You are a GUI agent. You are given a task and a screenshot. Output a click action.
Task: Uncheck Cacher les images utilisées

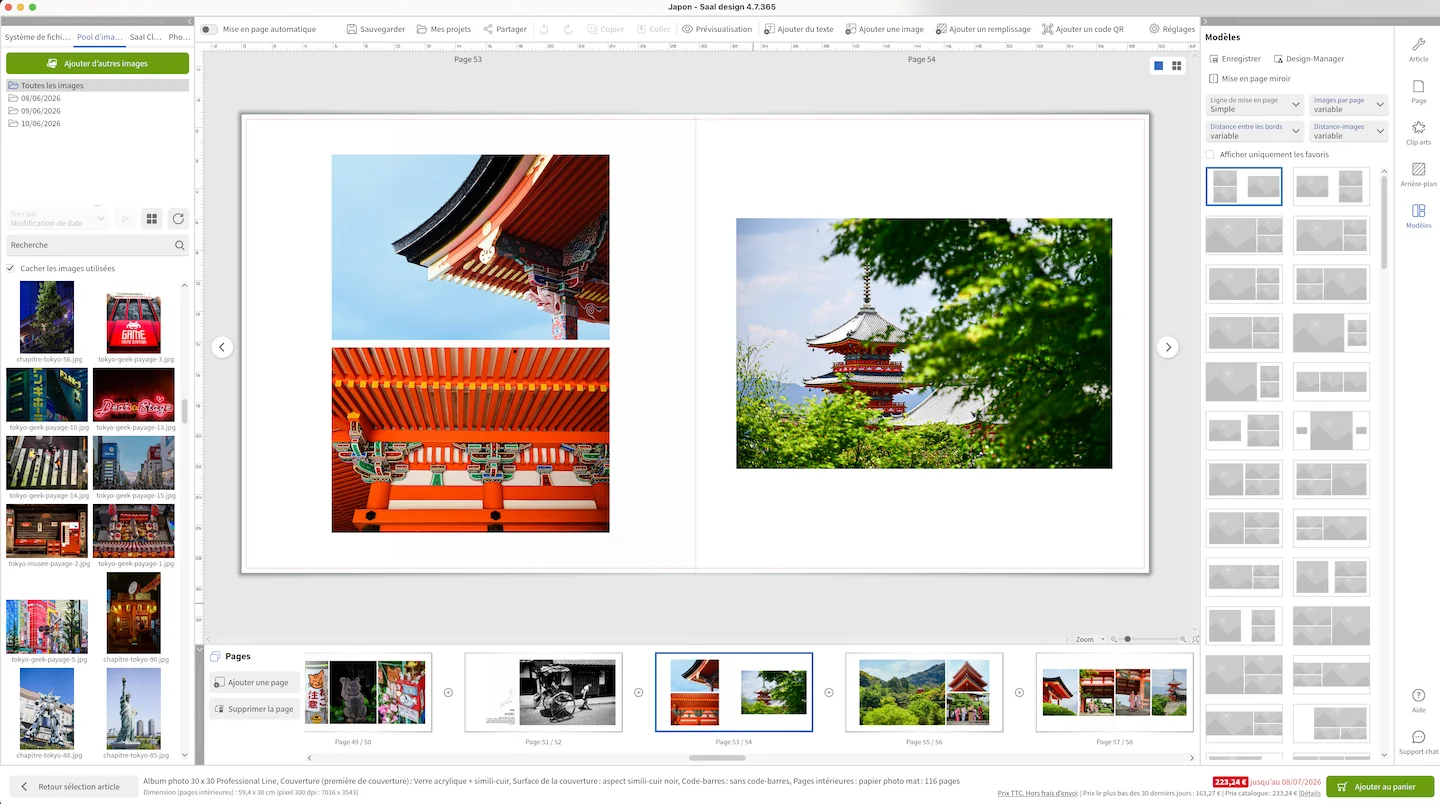point(11,268)
